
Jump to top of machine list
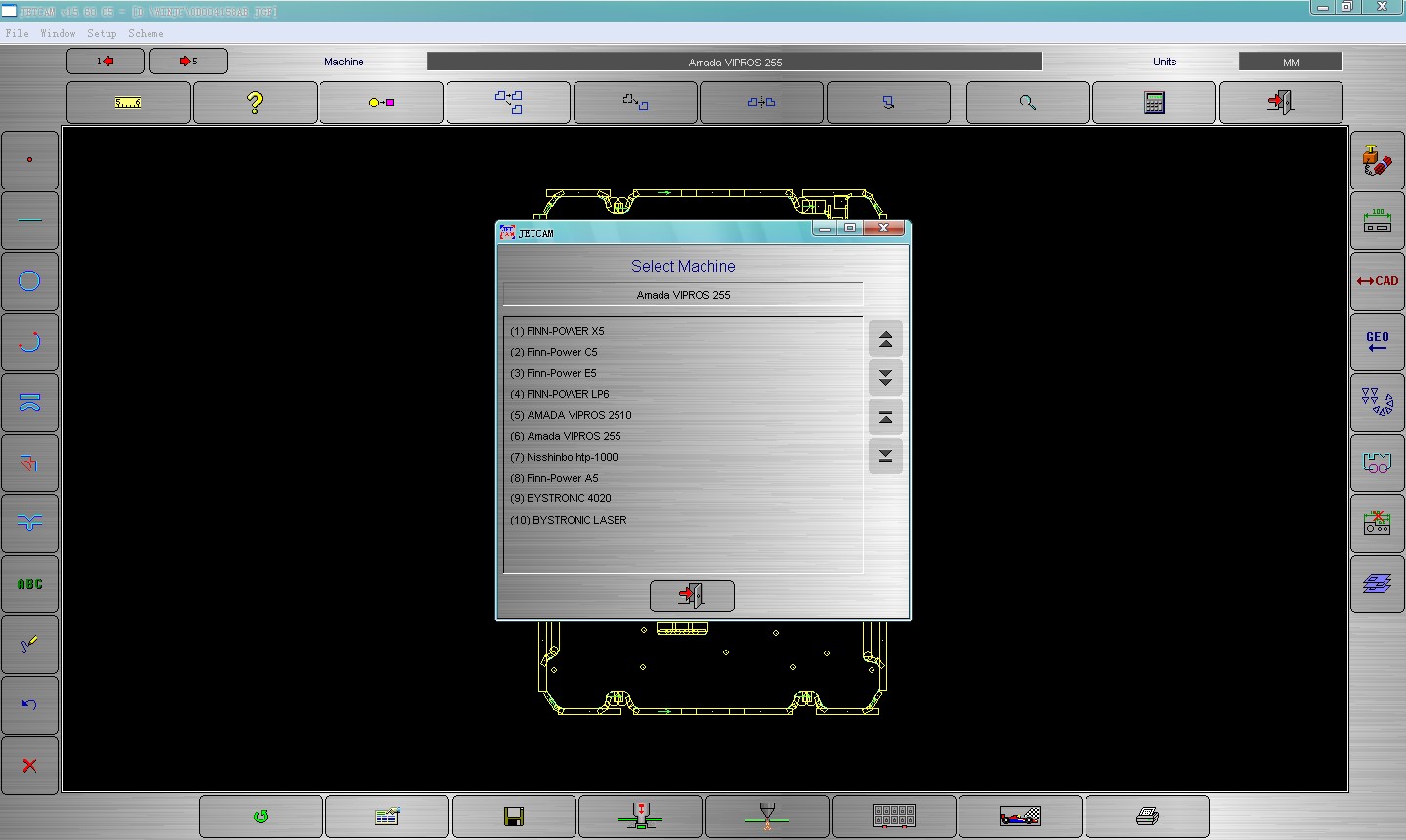click(885, 418)
